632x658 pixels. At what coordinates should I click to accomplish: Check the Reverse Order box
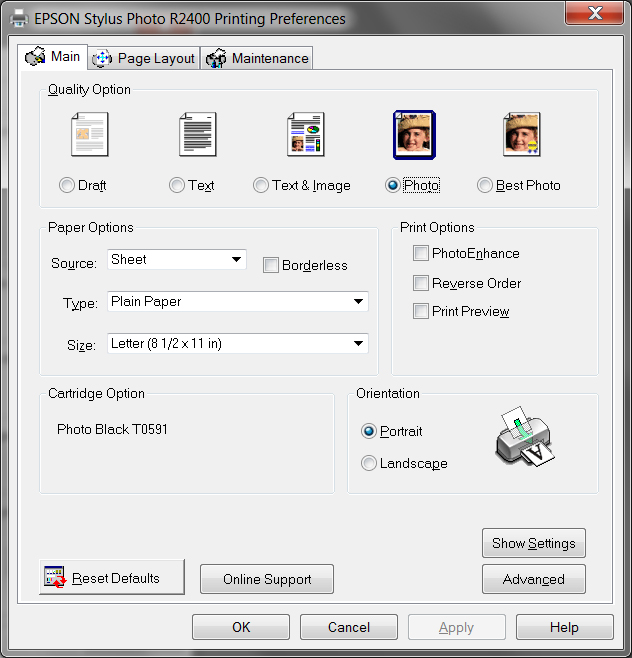[420, 283]
